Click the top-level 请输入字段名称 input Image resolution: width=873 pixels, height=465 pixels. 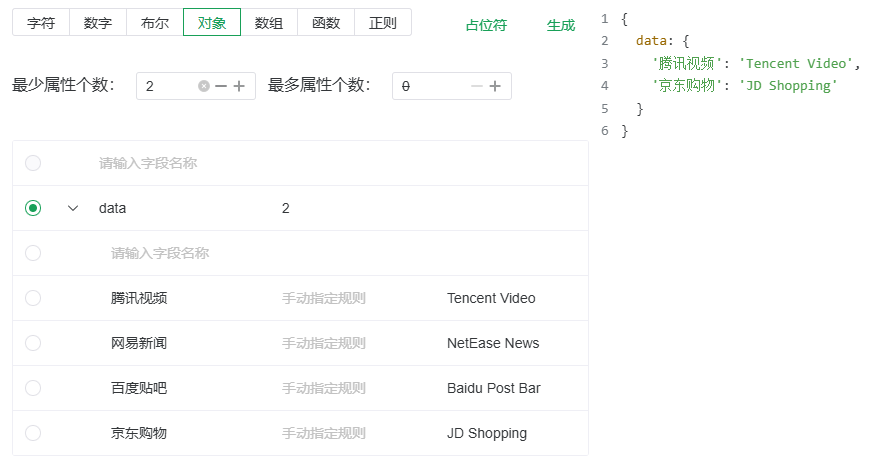coord(148,163)
